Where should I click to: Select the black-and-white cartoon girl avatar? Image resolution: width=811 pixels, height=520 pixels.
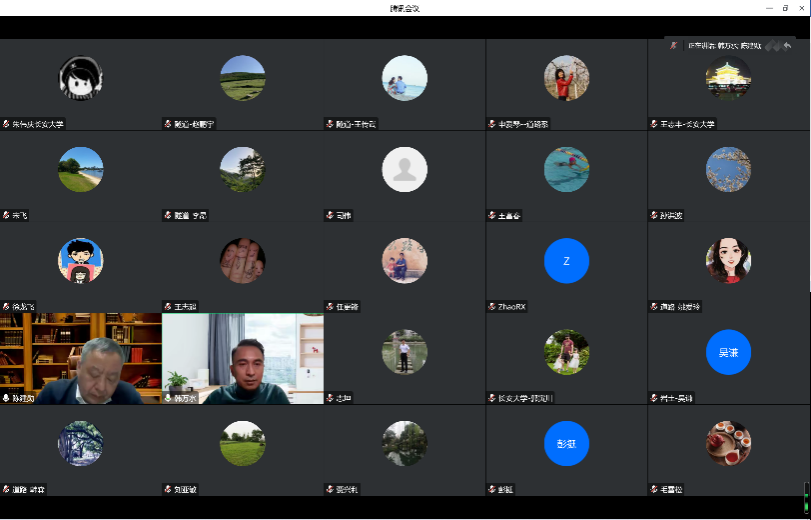click(81, 78)
